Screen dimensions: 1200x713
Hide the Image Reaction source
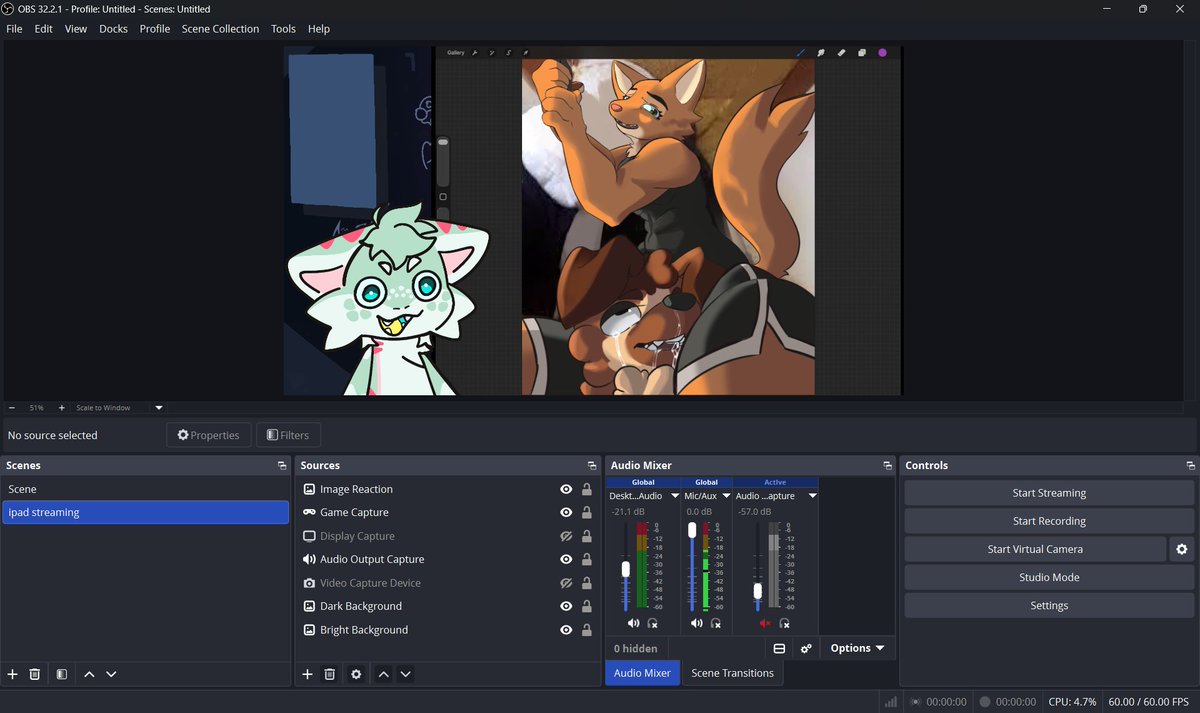[x=566, y=489]
